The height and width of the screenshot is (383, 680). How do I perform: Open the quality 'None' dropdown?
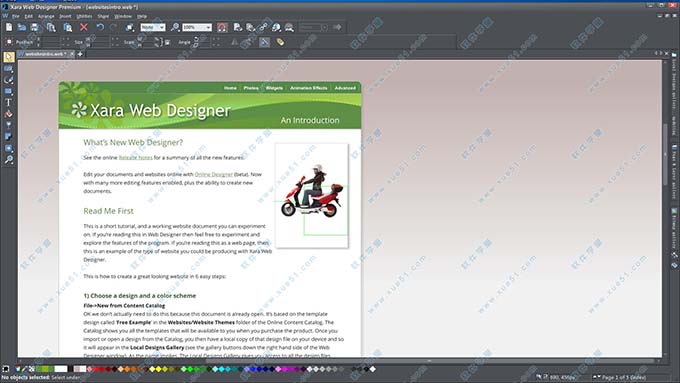[x=153, y=27]
